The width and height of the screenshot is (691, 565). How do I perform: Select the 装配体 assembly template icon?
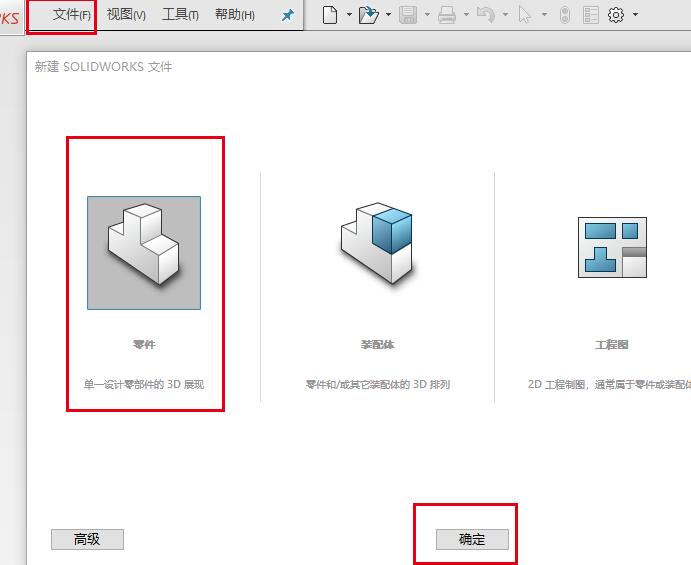pos(377,243)
